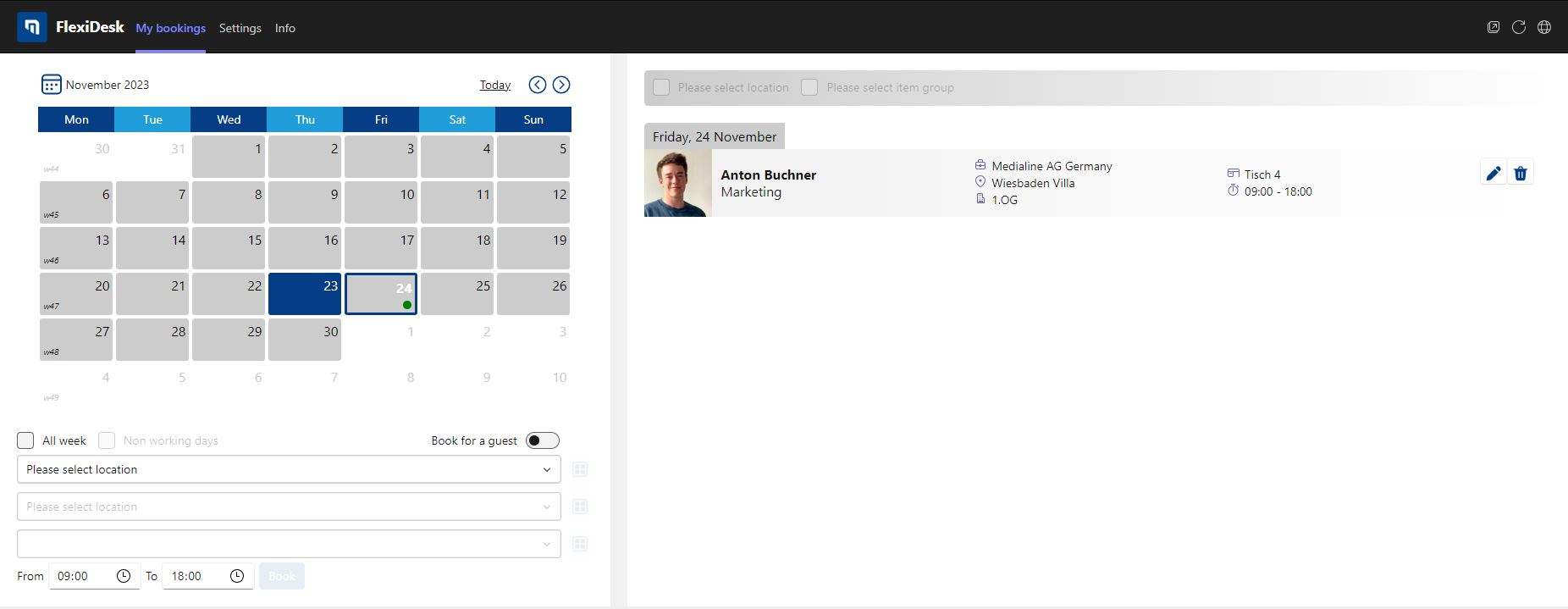Switch to the Info tab
Screen dimensions: 1568x609
pyautogui.click(x=285, y=28)
